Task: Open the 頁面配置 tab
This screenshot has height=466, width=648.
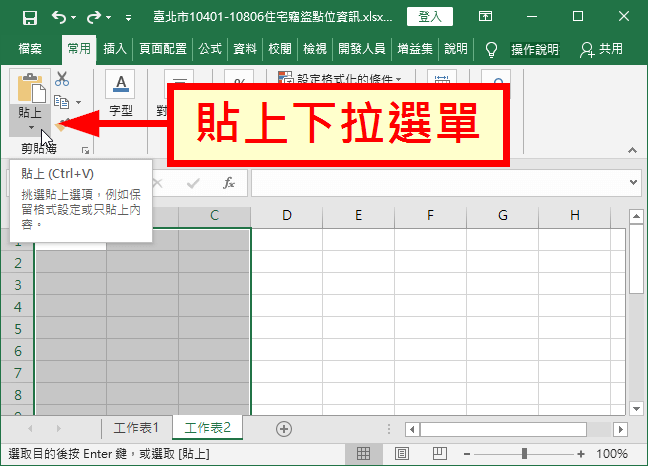Action: pyautogui.click(x=163, y=49)
